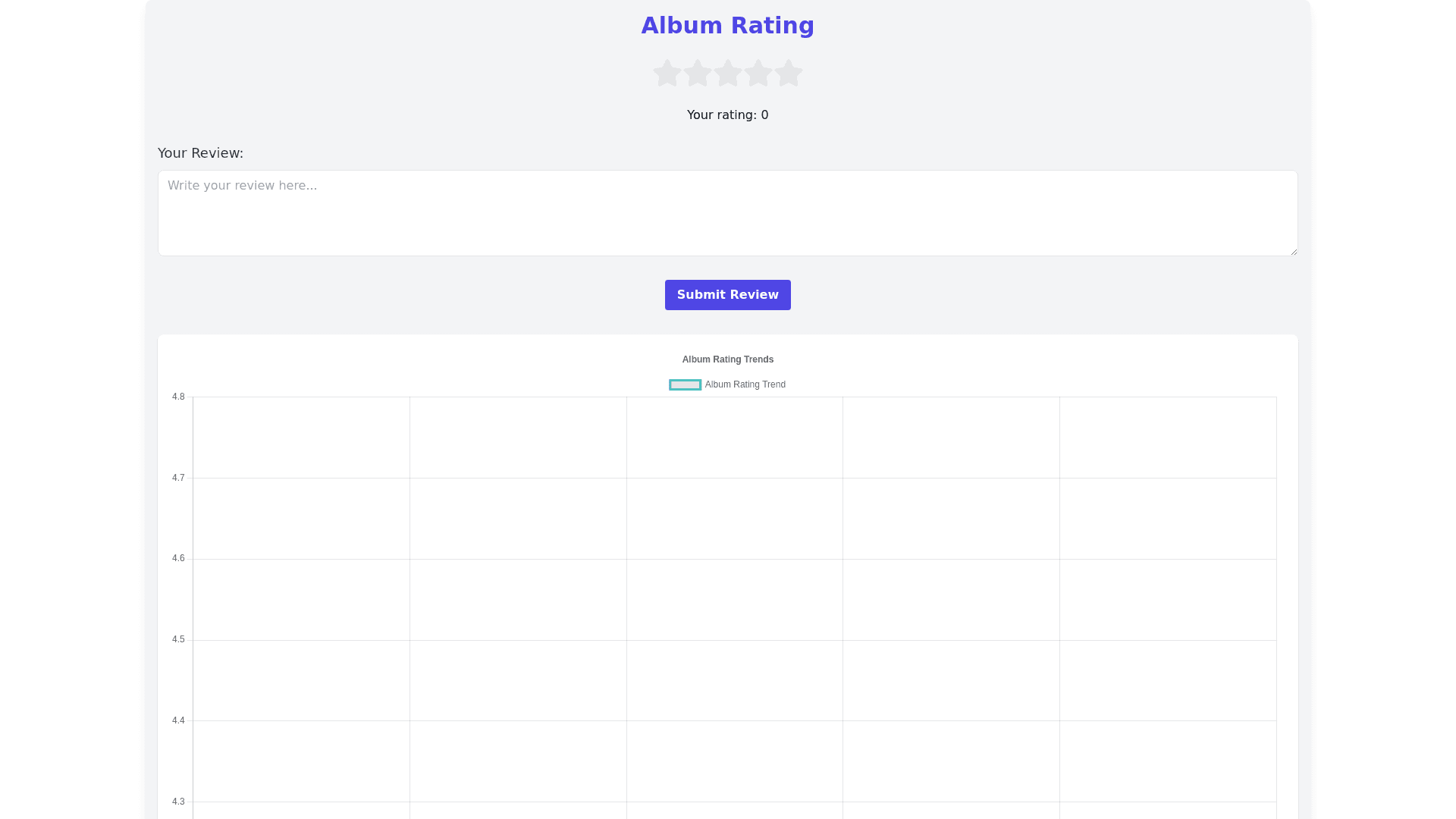Click the review box resize handle
This screenshot has height=819, width=1456.
(1294, 252)
